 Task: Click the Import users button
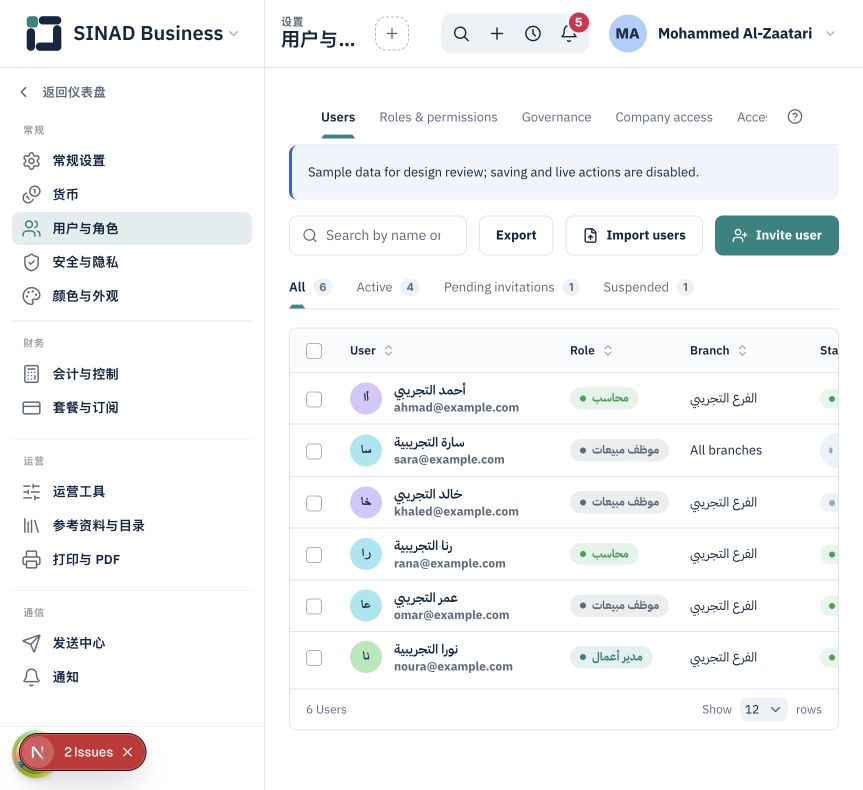[634, 236]
